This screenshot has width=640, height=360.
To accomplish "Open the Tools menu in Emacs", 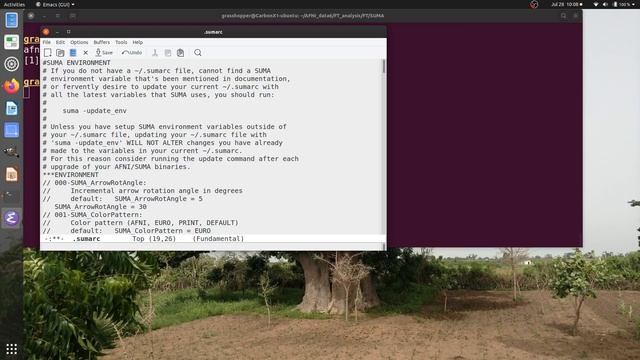I will pyautogui.click(x=121, y=42).
